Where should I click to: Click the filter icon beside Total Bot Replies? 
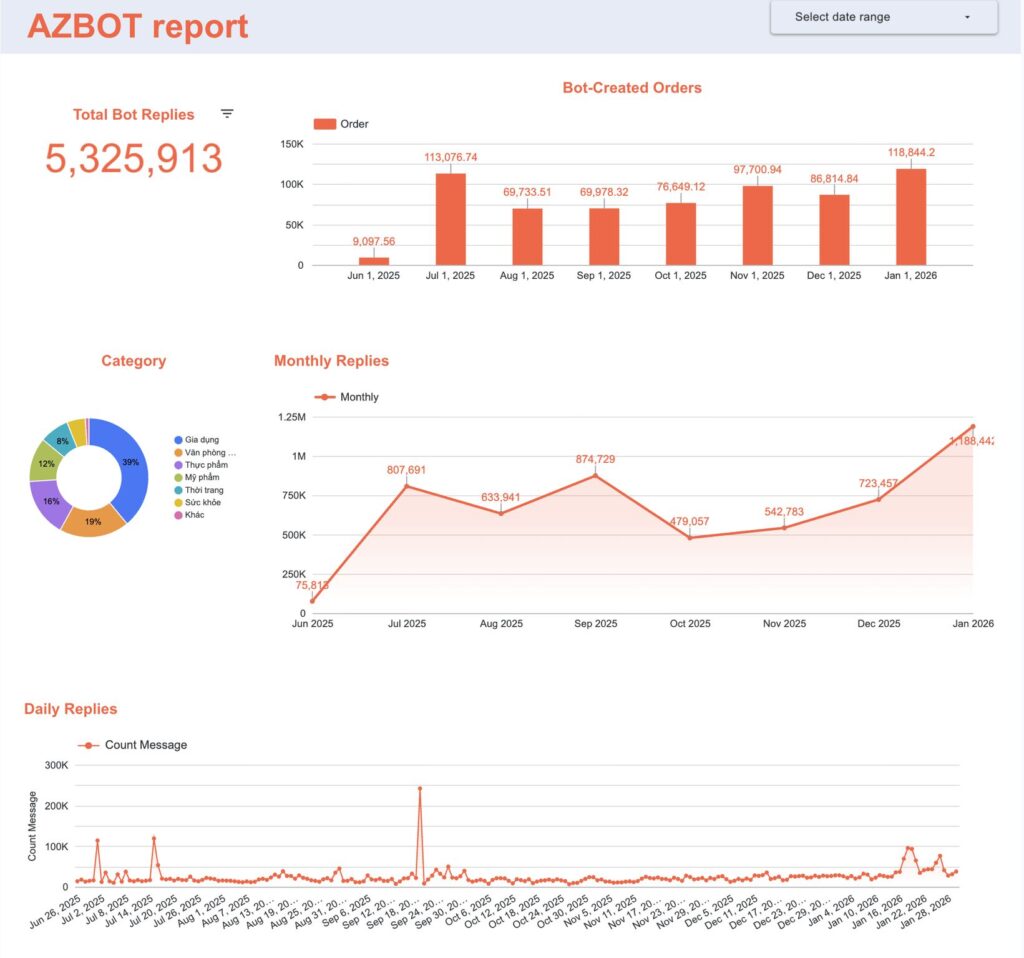227,114
